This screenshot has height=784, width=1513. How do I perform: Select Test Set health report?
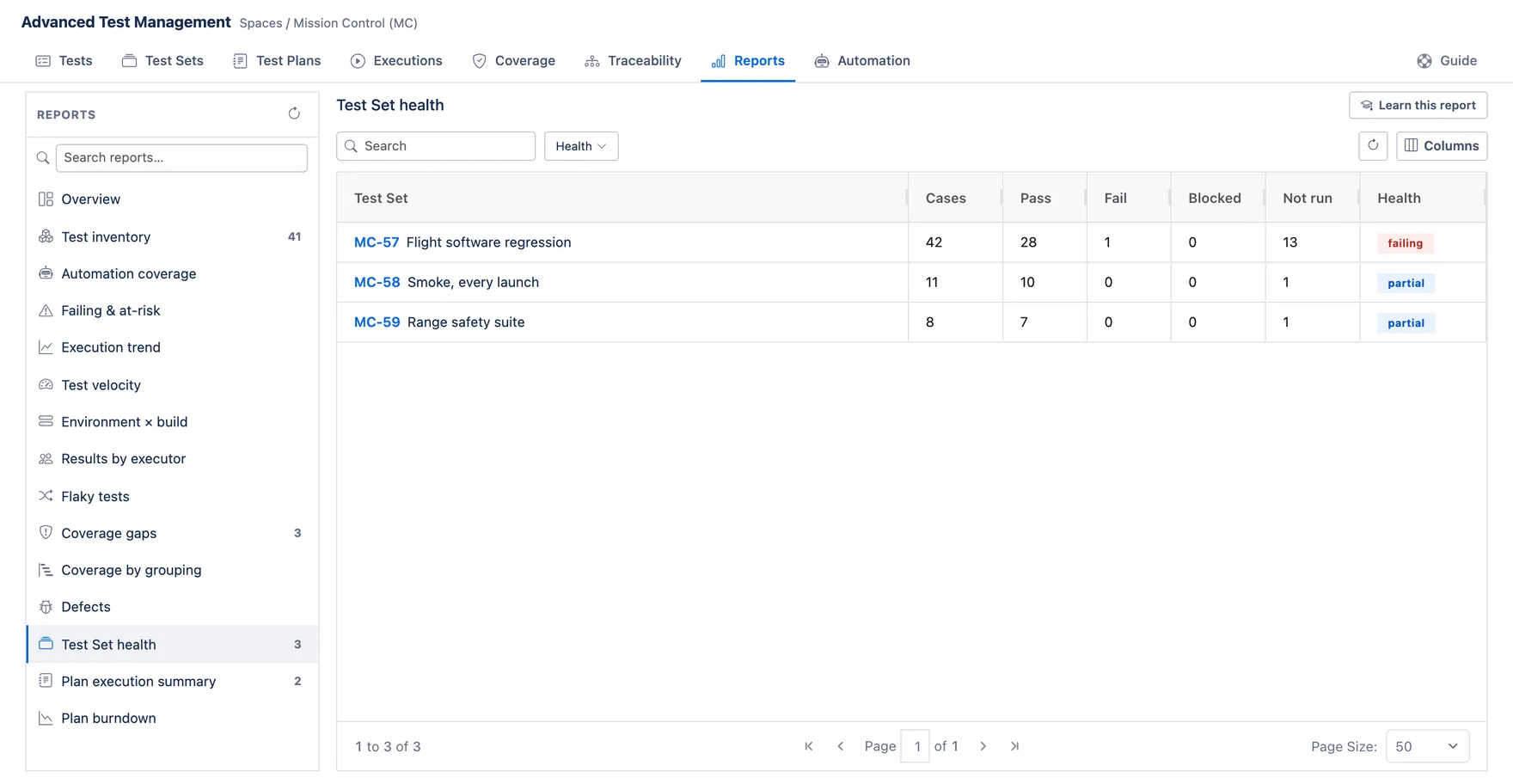tap(173, 644)
